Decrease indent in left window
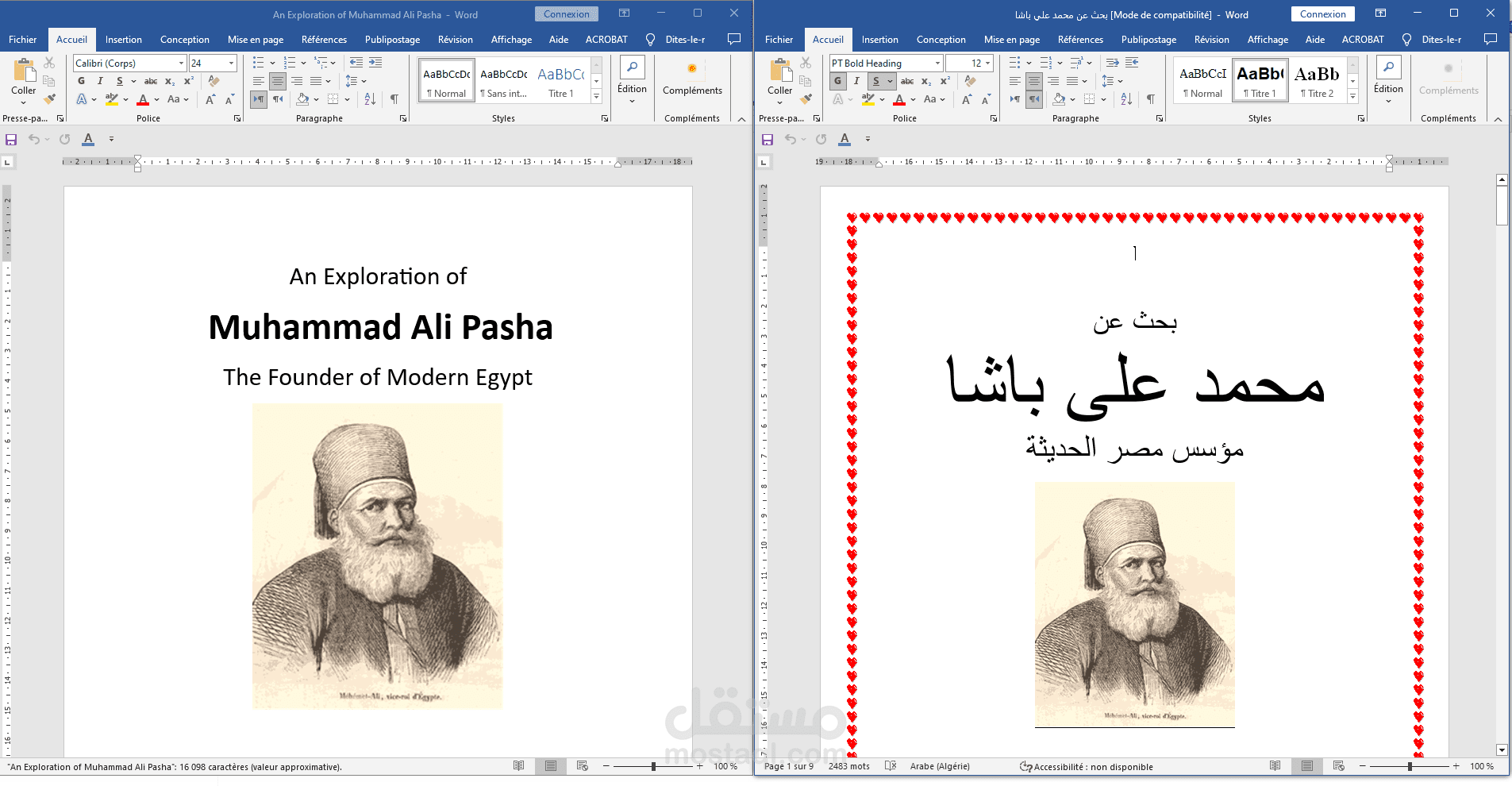 point(356,63)
